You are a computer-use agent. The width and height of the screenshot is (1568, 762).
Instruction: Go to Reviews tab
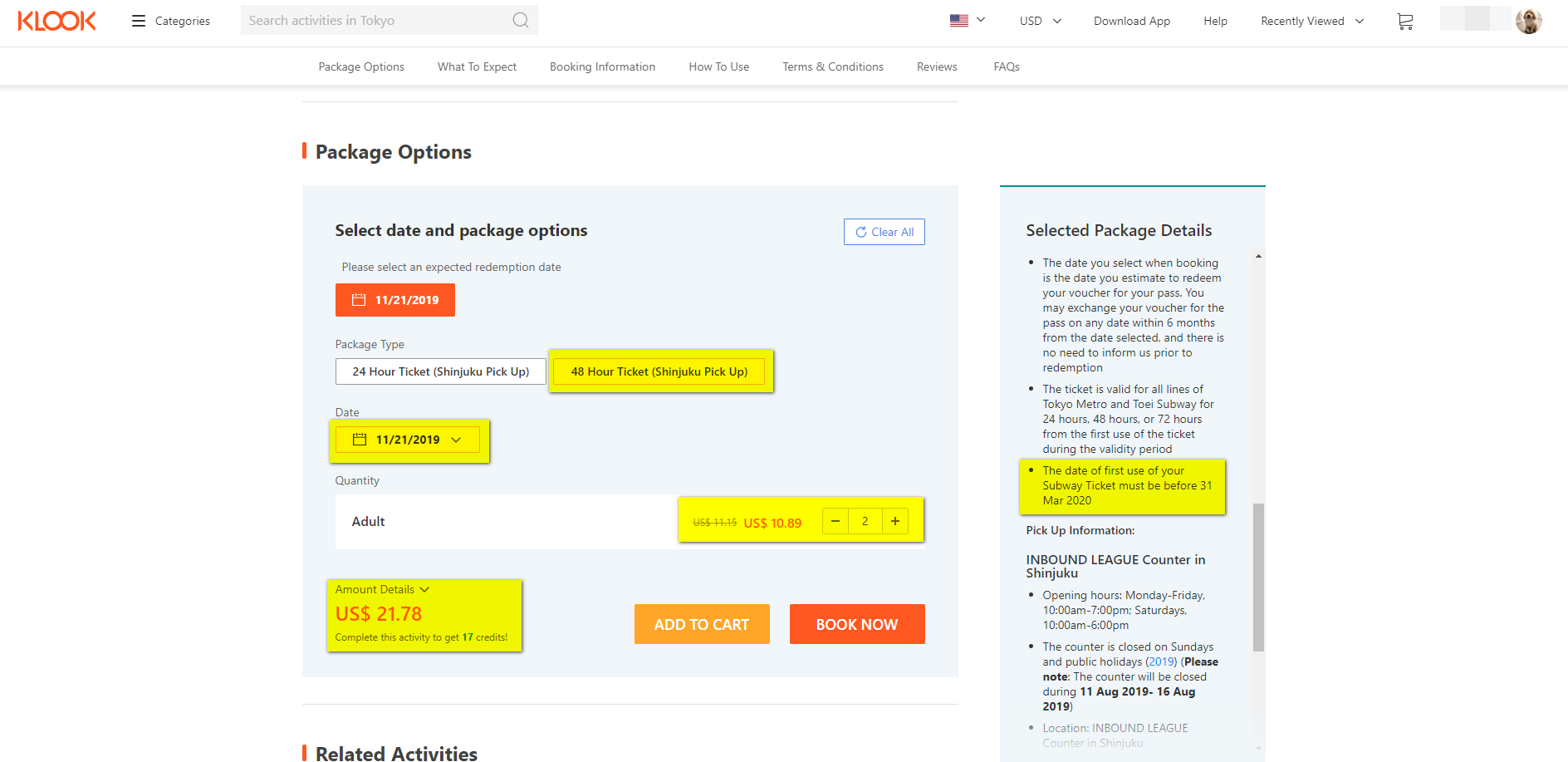point(937,66)
